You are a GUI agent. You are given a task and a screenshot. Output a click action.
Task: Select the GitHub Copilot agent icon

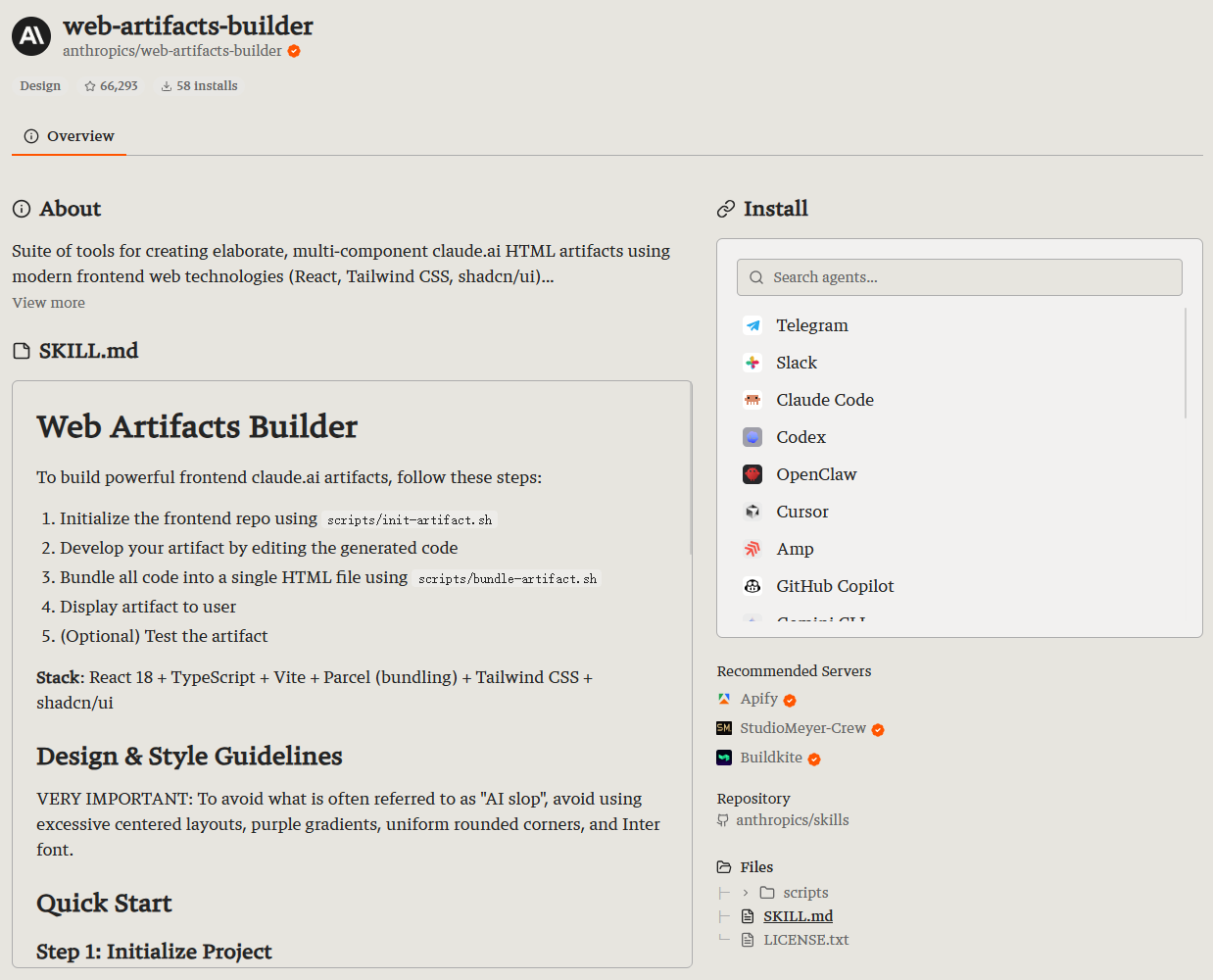(752, 586)
